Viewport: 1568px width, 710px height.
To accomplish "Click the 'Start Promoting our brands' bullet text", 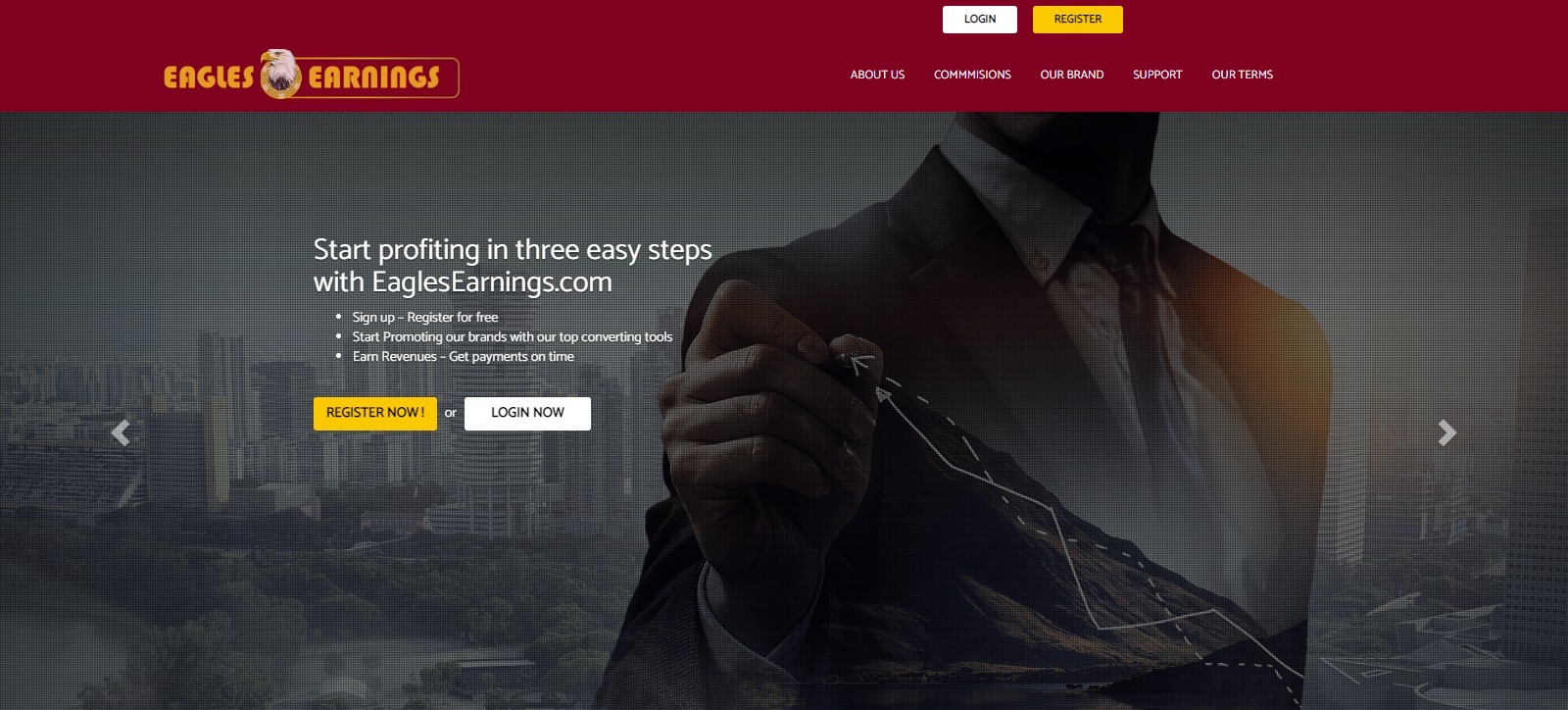I will 513,336.
